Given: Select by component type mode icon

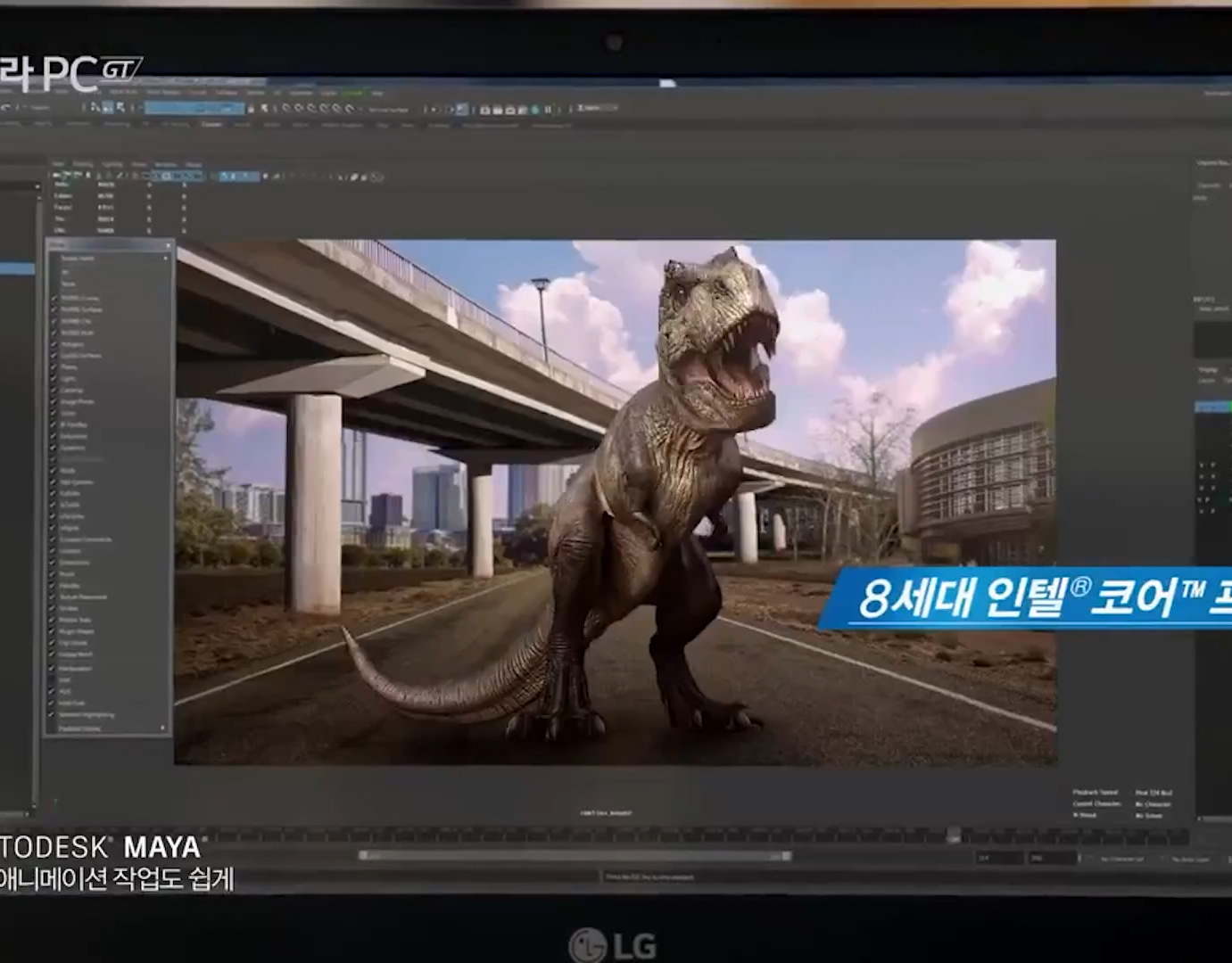Looking at the screenshot, I should (x=120, y=108).
